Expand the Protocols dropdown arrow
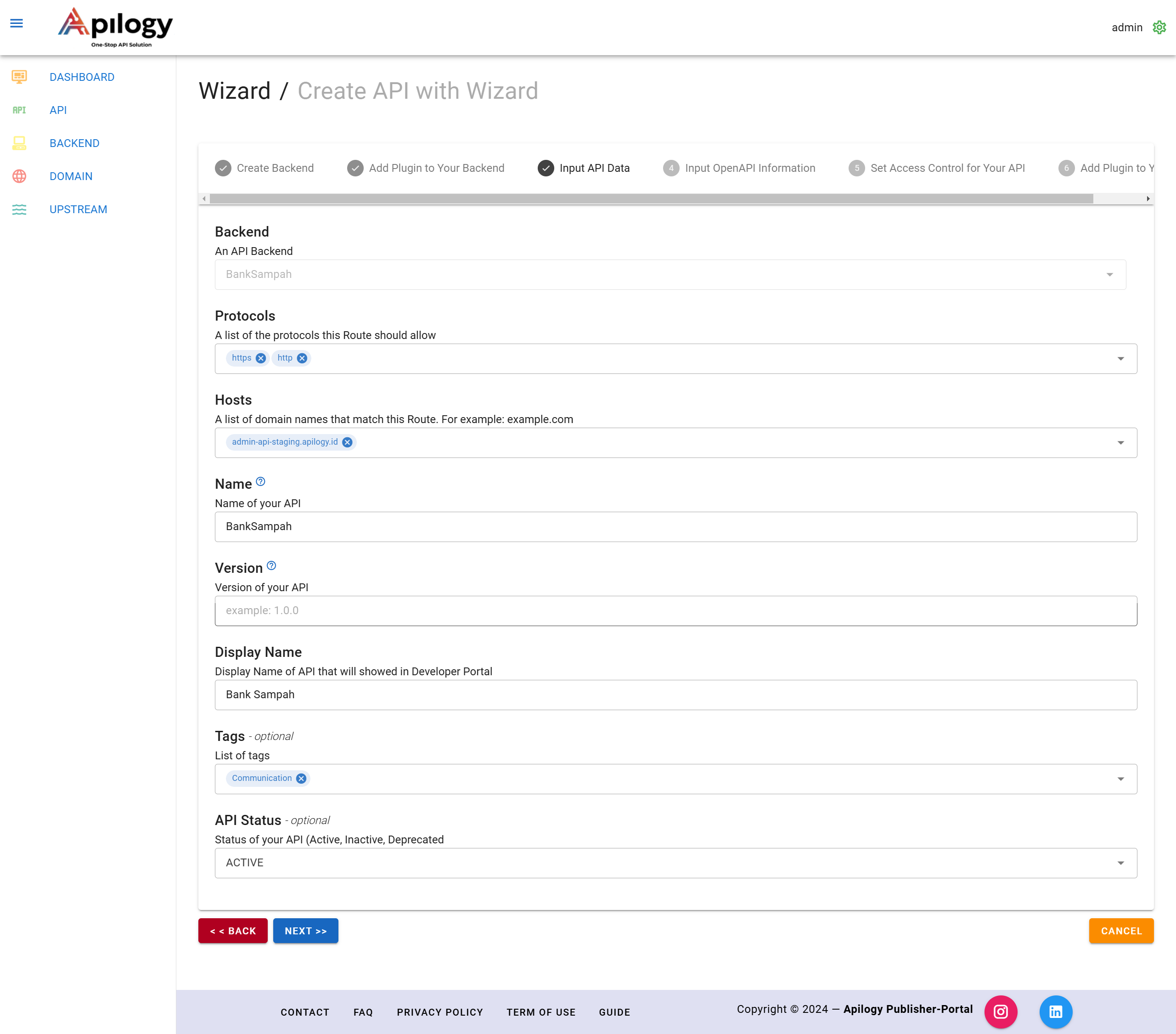1176x1034 pixels. click(x=1120, y=359)
